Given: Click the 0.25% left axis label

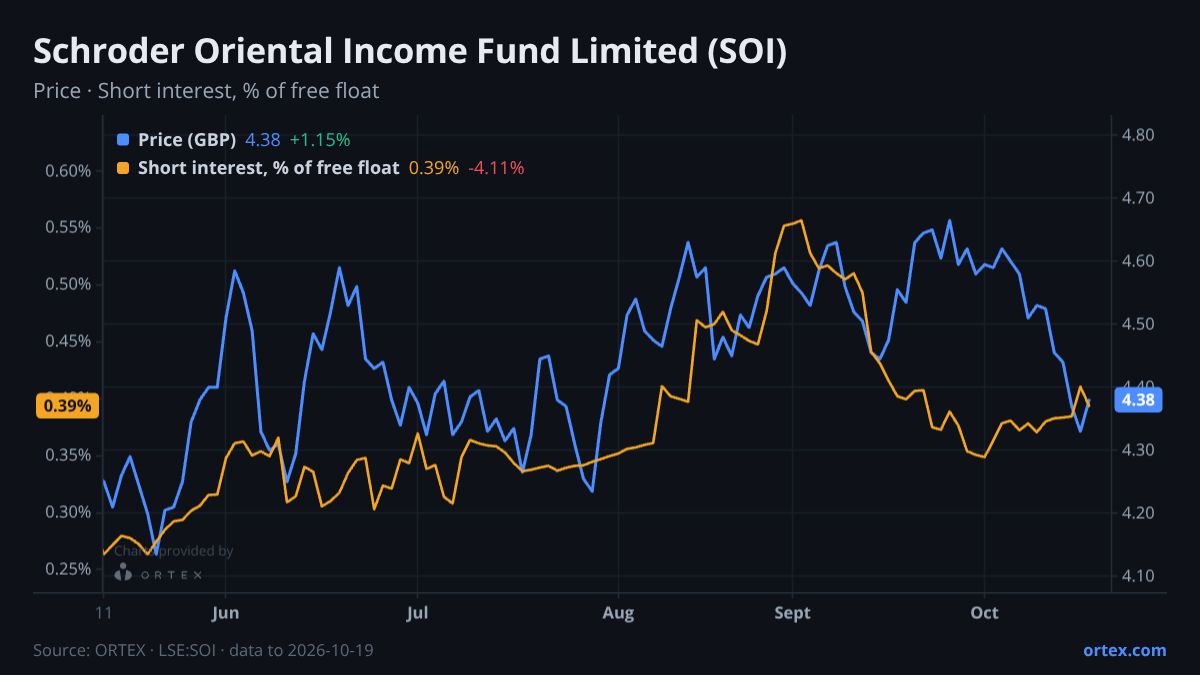Looking at the screenshot, I should coord(68,569).
